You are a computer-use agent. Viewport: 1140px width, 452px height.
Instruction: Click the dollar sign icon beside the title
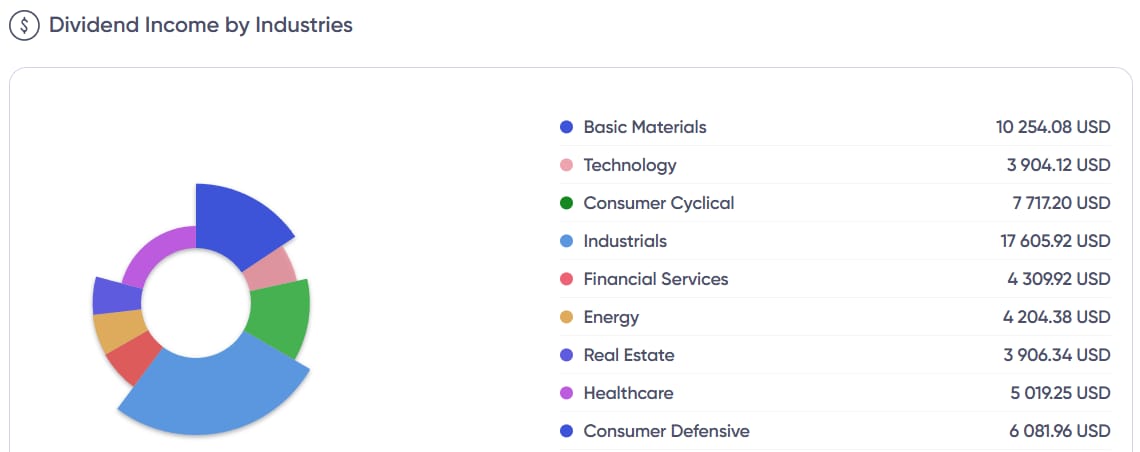click(24, 26)
